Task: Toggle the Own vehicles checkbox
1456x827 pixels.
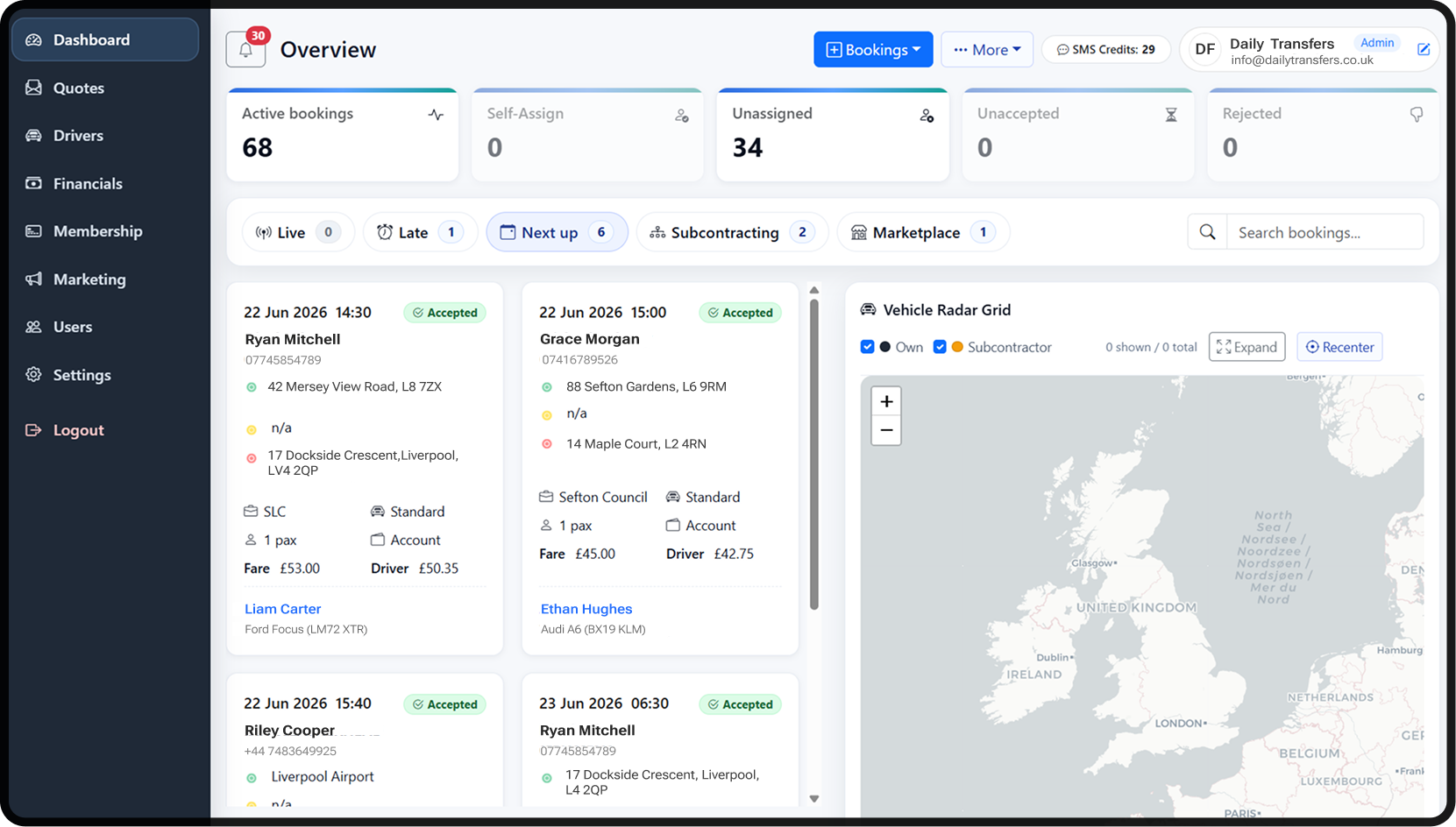Action: [x=868, y=347]
